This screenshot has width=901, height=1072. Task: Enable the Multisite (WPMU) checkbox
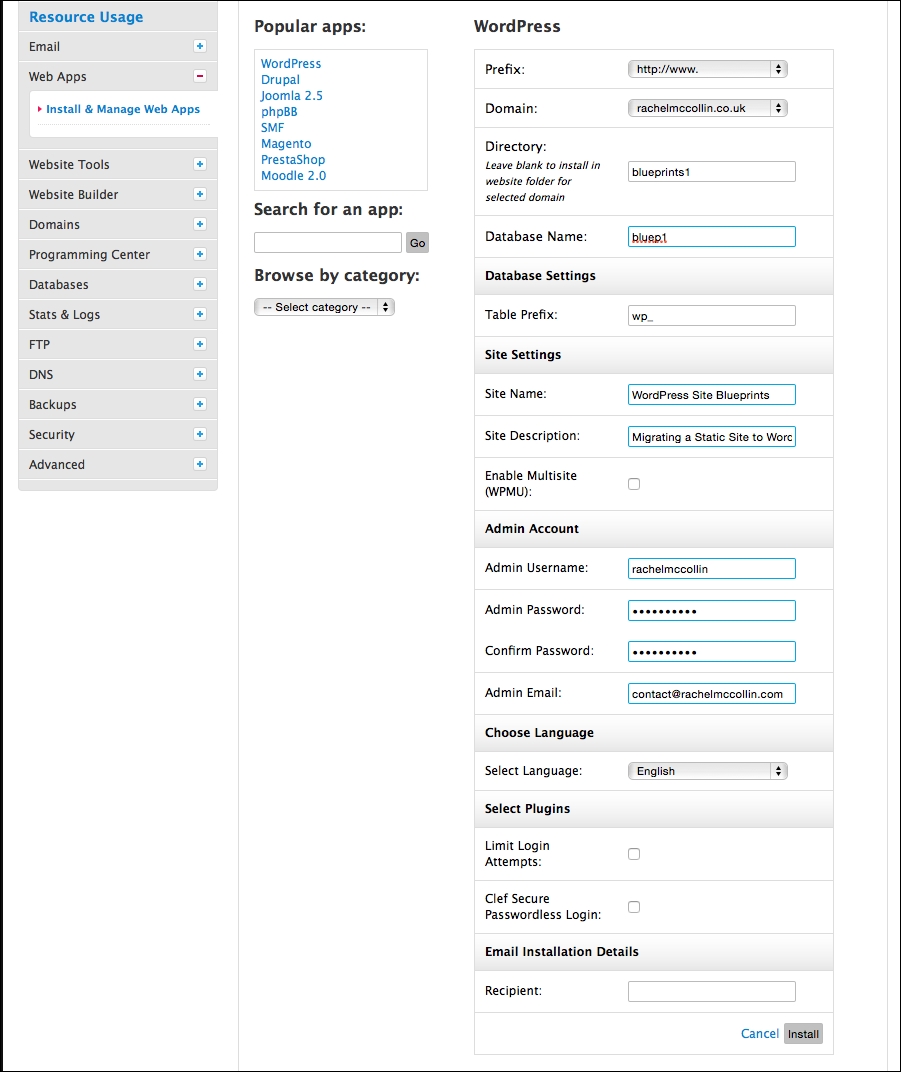(634, 484)
